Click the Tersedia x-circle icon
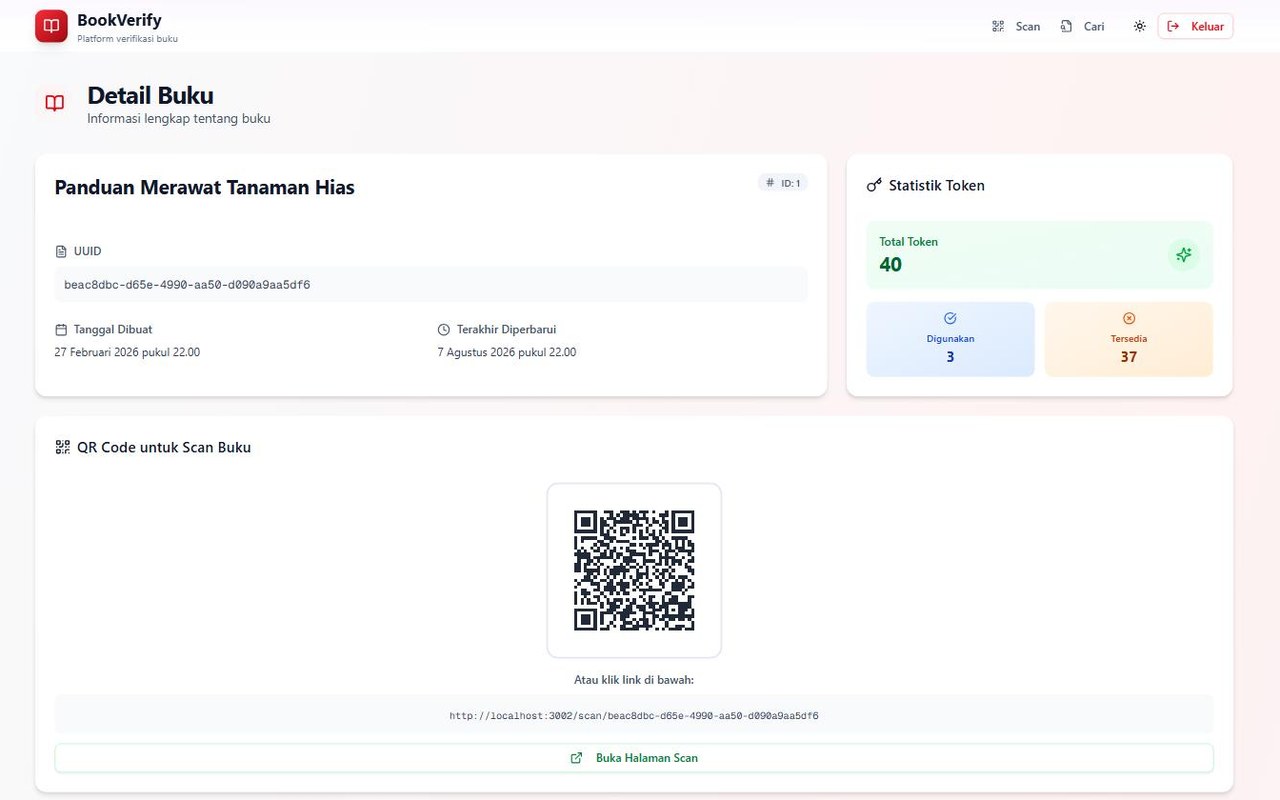 [1129, 318]
